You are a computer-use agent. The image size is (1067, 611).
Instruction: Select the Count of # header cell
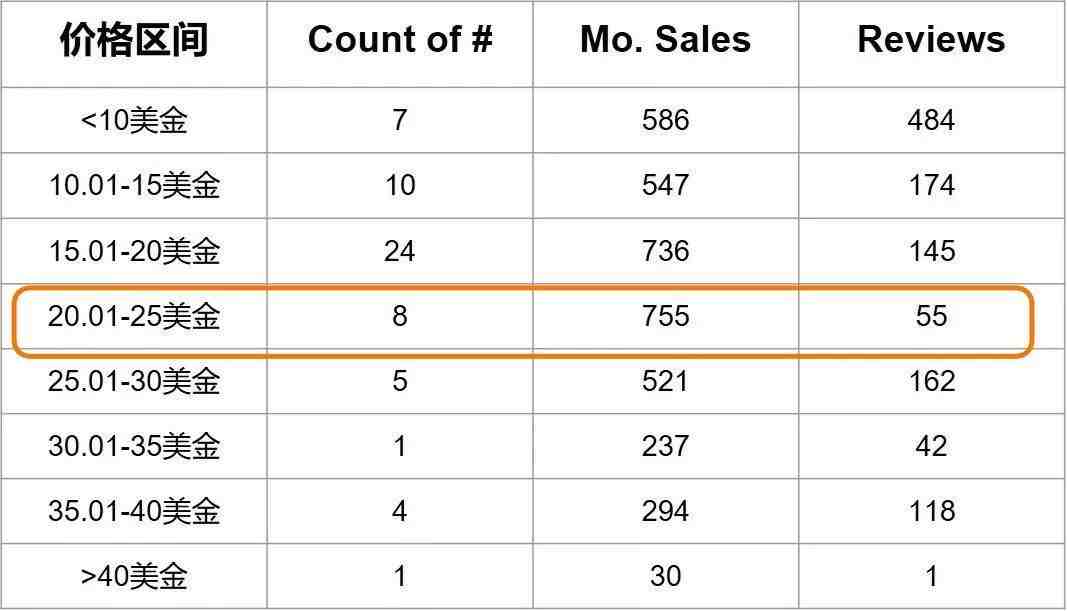(400, 40)
